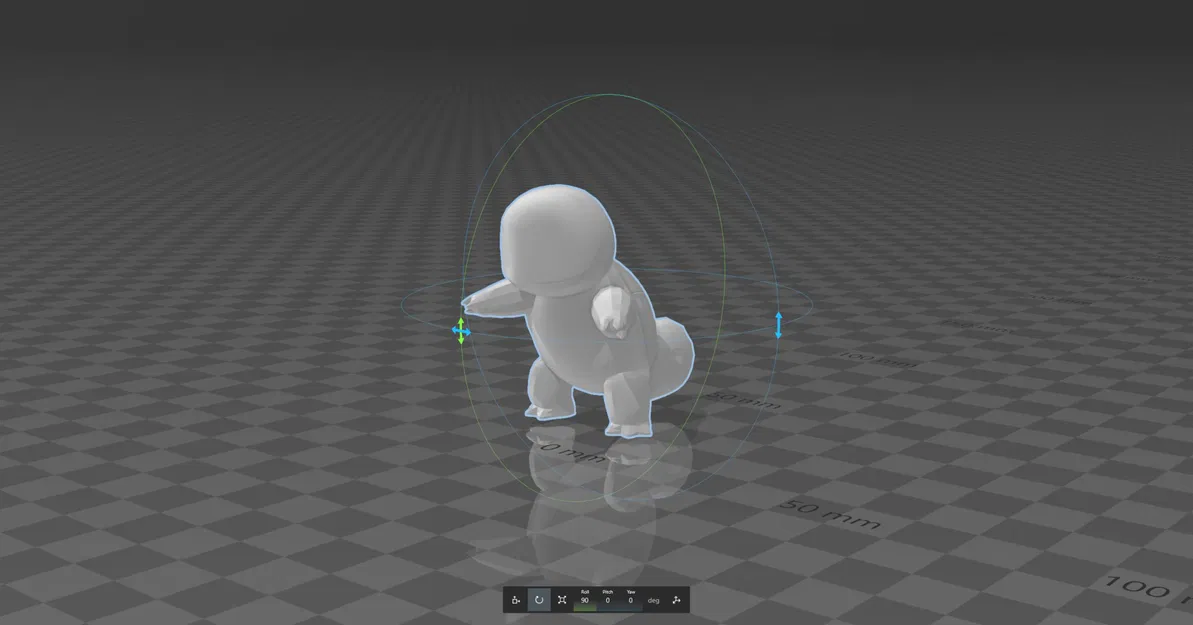This screenshot has width=1193, height=625.
Task: Edit the Roll value field
Action: [x=584, y=601]
